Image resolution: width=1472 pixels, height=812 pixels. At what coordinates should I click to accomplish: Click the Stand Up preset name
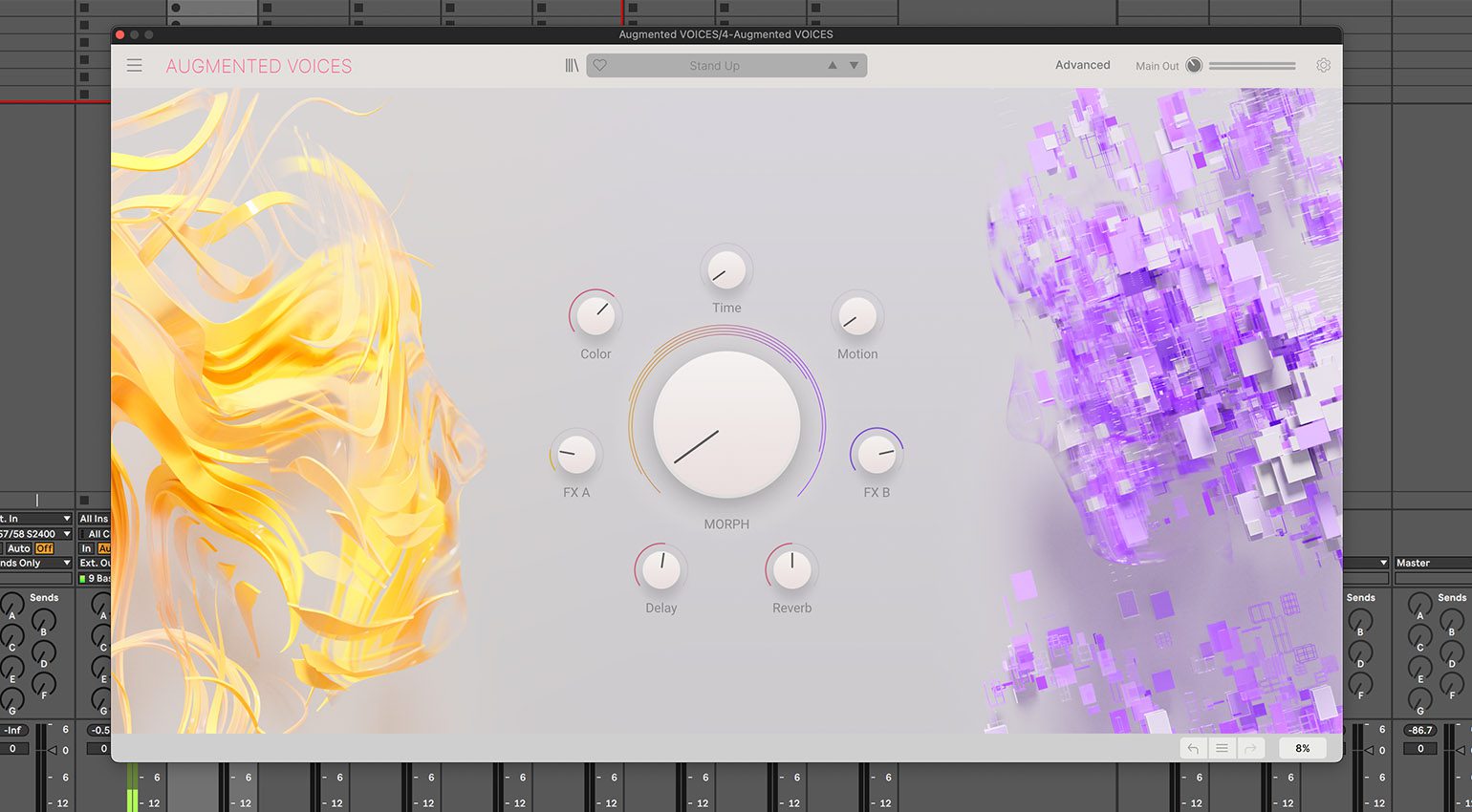(x=715, y=66)
